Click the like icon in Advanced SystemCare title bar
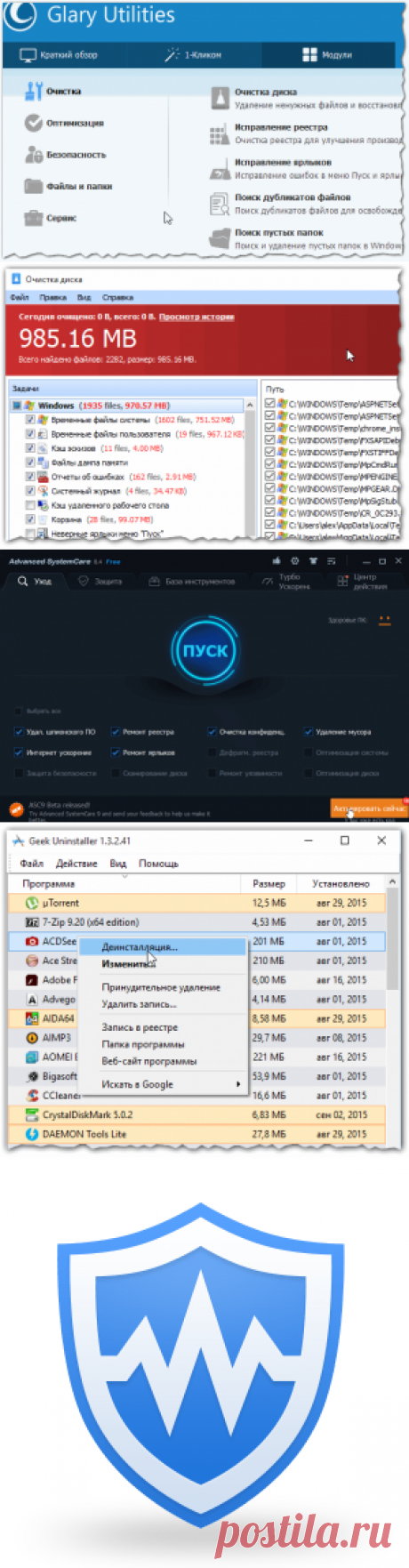The width and height of the screenshot is (409, 1568). tap(277, 561)
